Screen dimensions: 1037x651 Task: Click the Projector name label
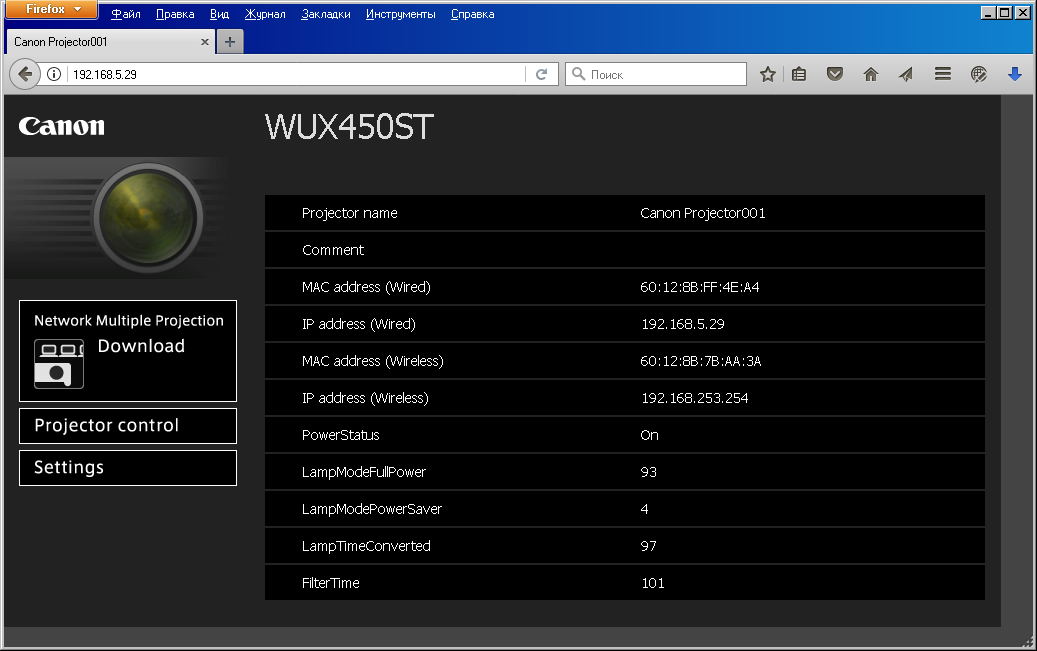pyautogui.click(x=349, y=213)
